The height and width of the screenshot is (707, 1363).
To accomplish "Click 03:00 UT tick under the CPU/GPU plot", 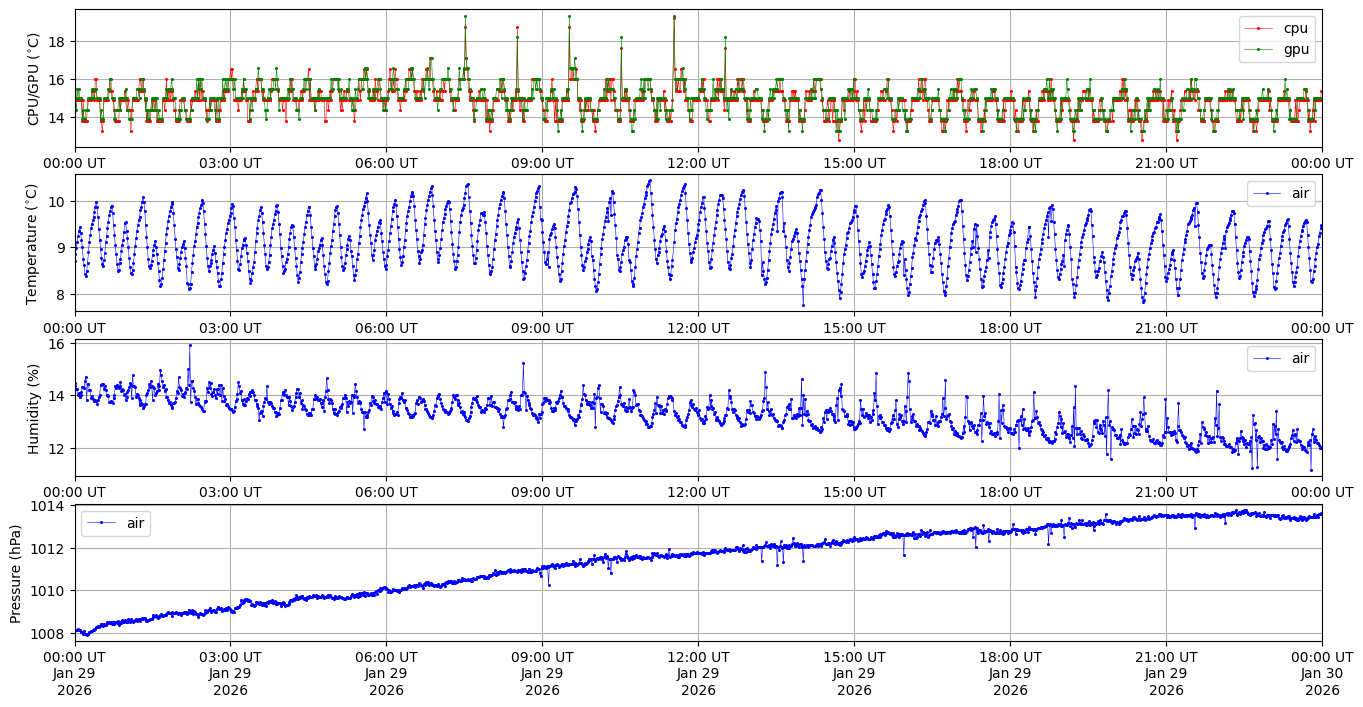I will tap(230, 163).
